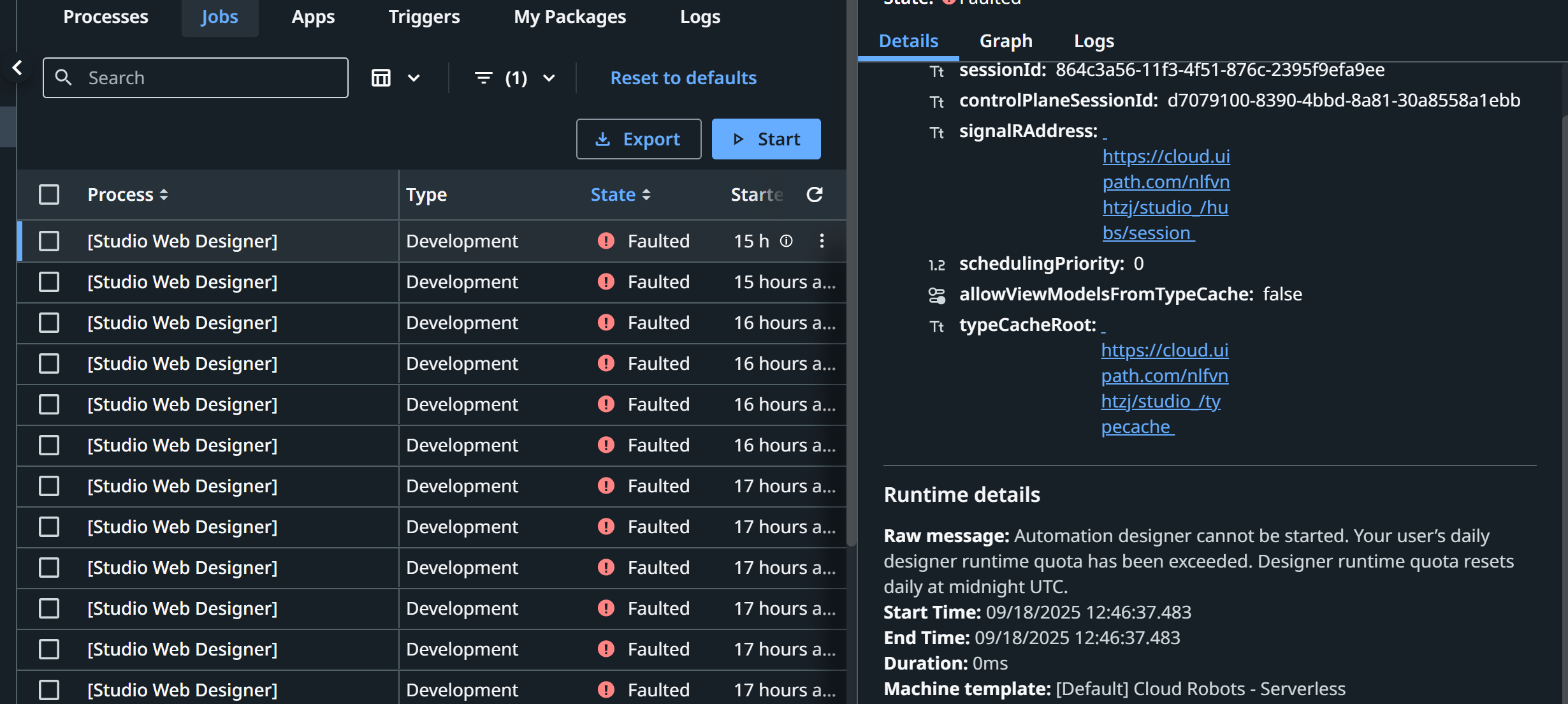Click the refresh icon in table header

pyautogui.click(x=814, y=194)
